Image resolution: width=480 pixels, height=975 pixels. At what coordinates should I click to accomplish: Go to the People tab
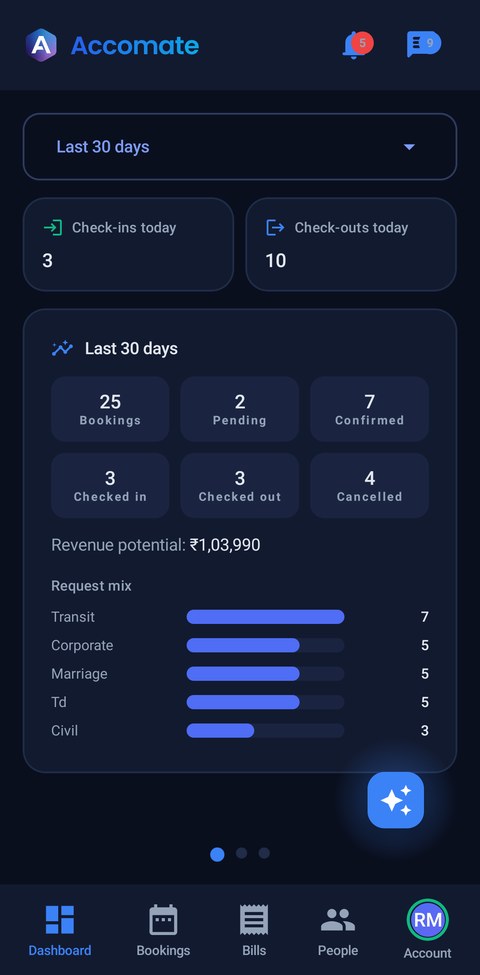coord(338,930)
